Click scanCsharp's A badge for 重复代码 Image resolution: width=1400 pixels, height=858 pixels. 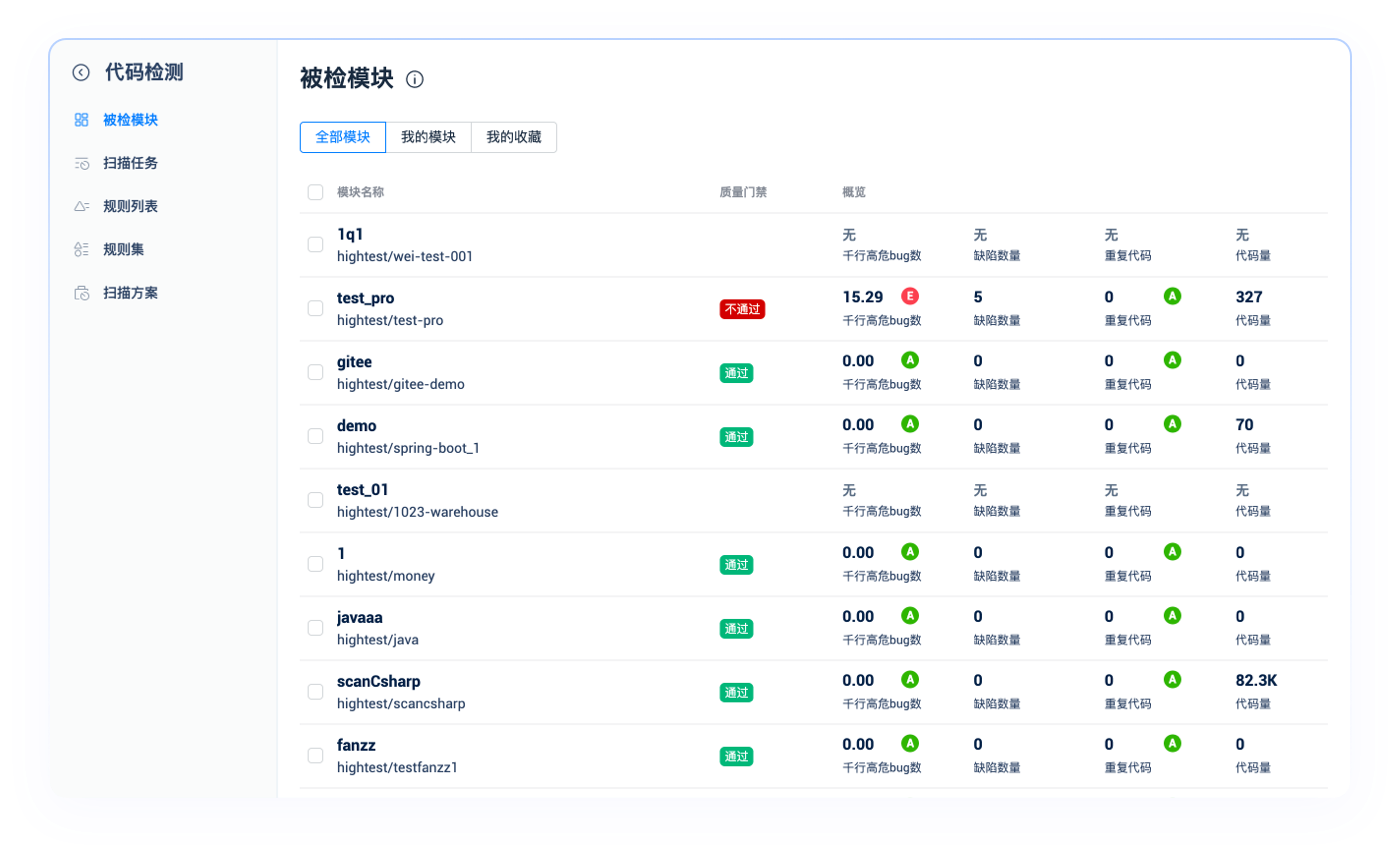[x=1172, y=679]
